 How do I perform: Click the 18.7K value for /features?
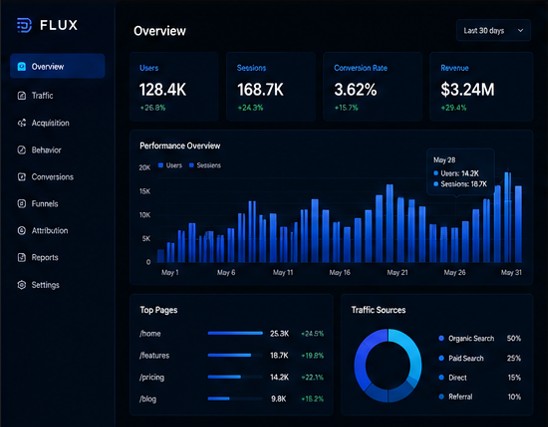coord(279,355)
